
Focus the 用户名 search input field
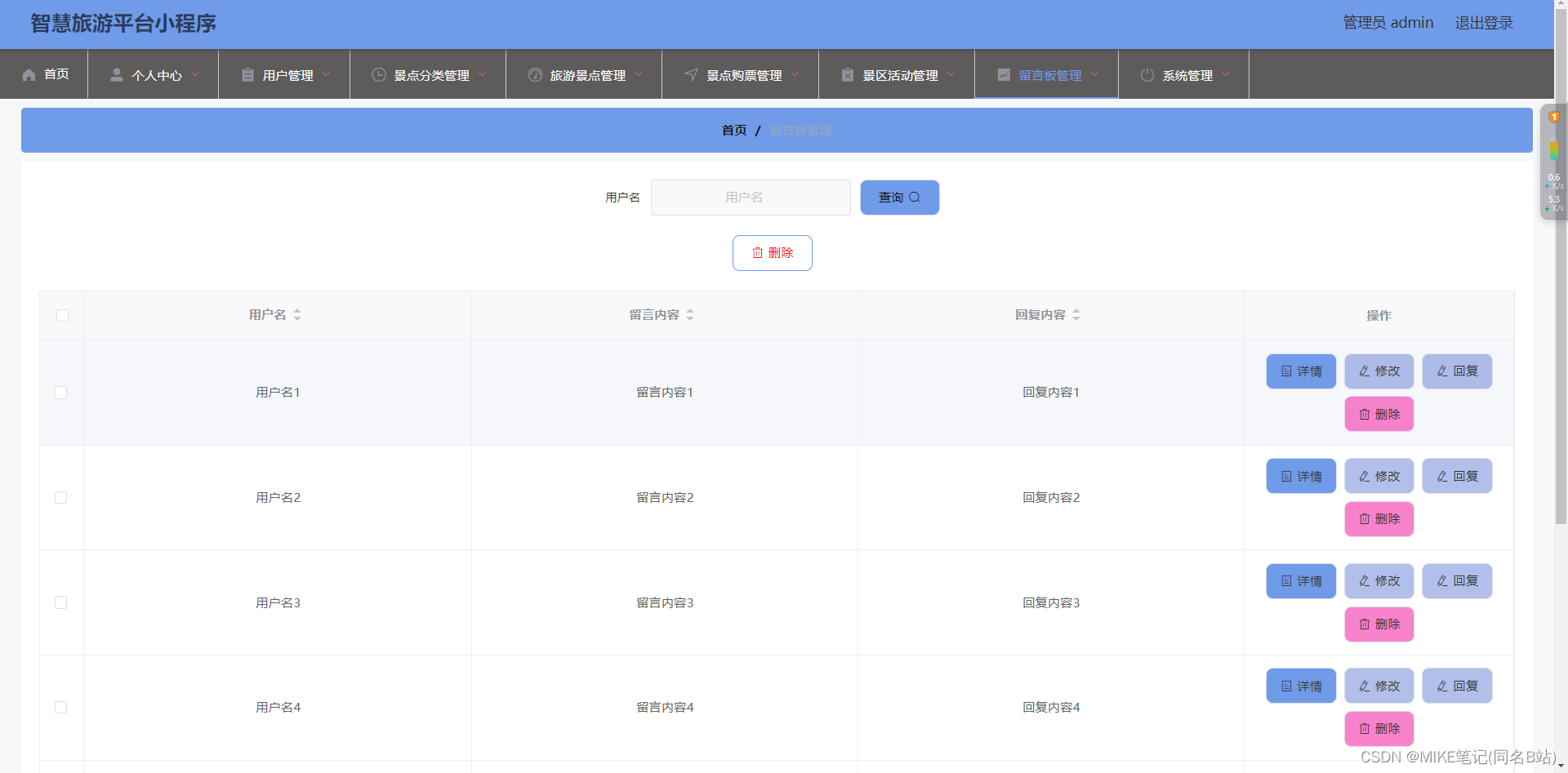click(751, 198)
